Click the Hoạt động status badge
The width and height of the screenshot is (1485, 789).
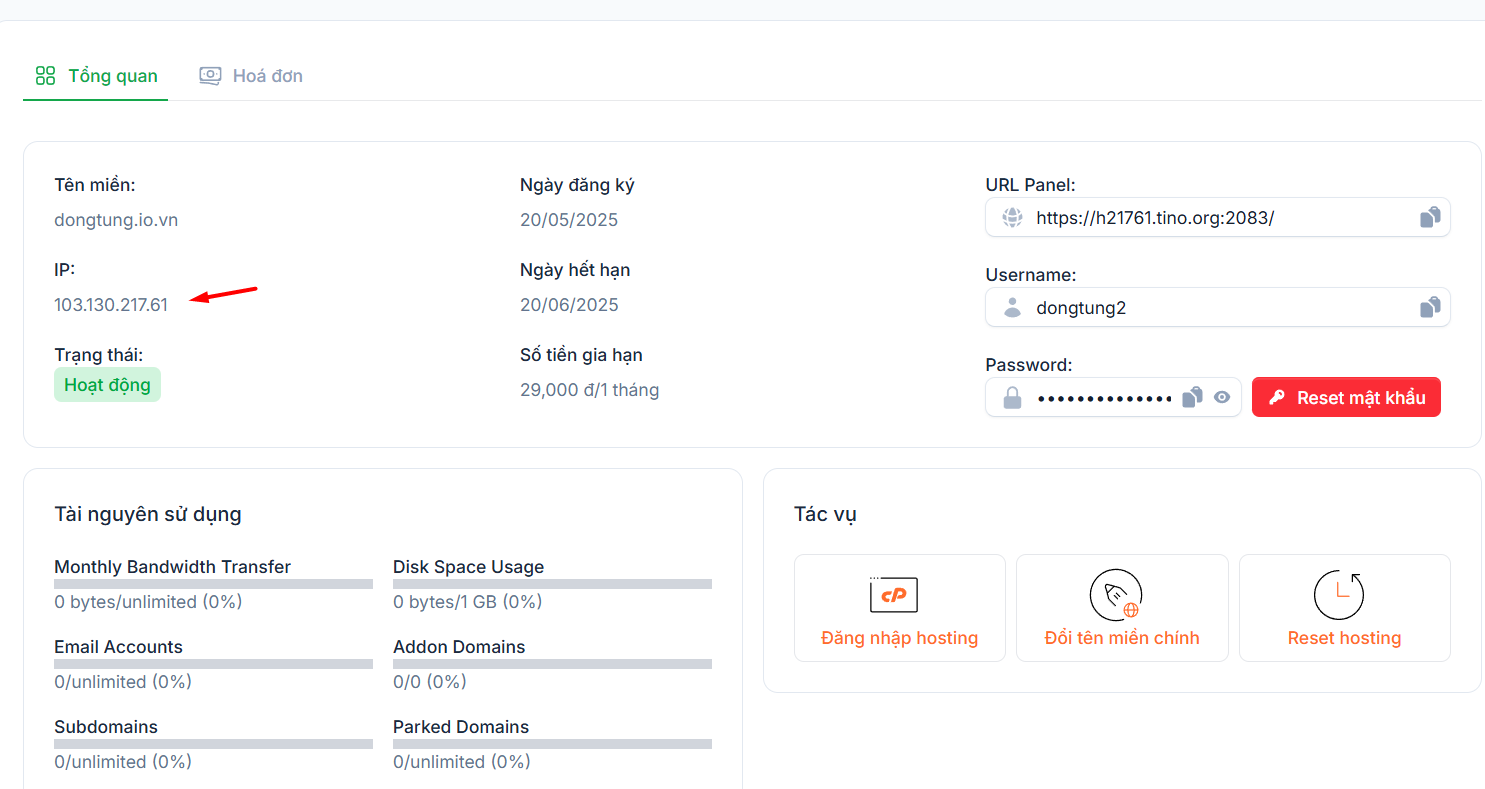pos(107,385)
